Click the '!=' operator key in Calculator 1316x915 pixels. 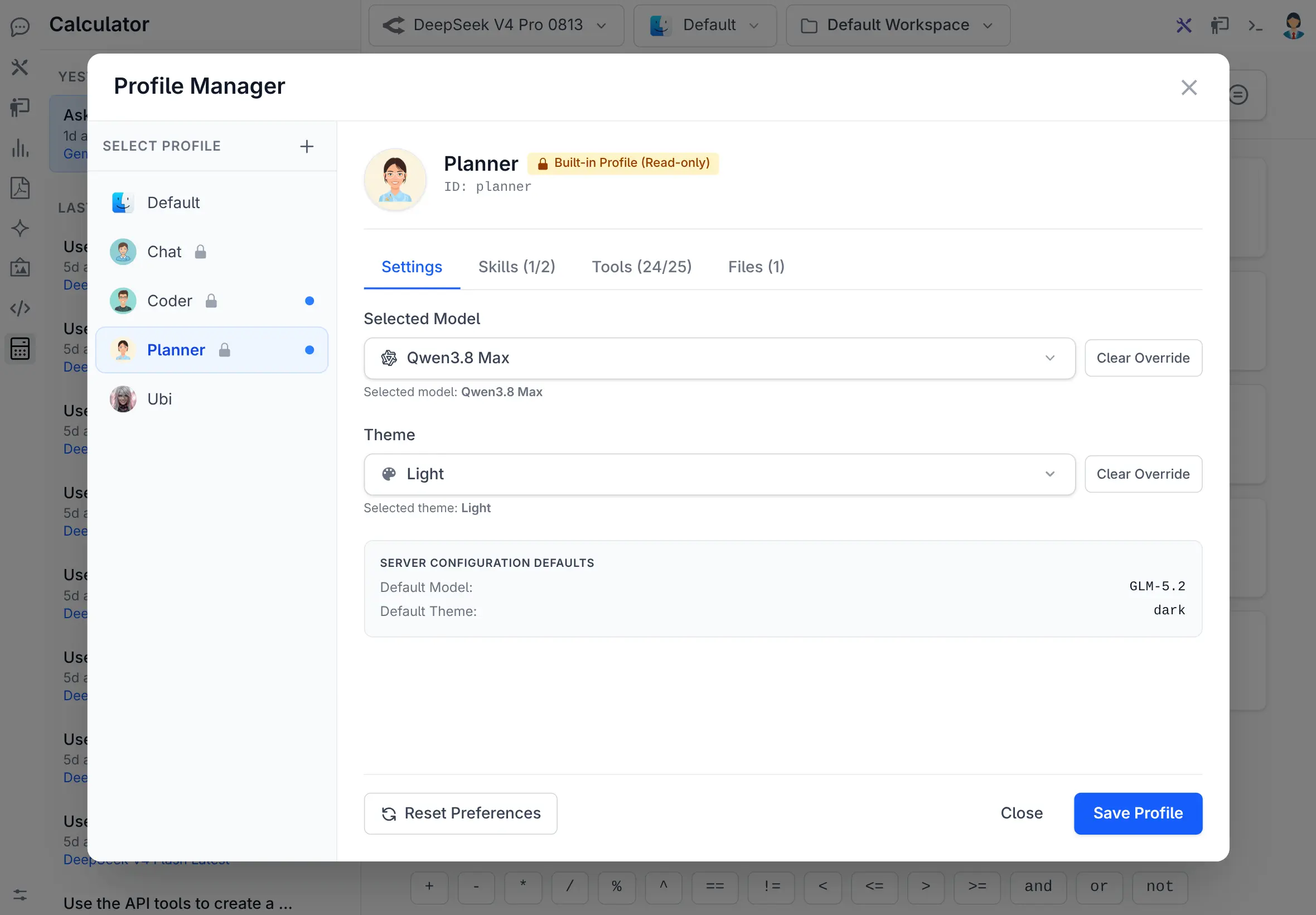pos(772,887)
